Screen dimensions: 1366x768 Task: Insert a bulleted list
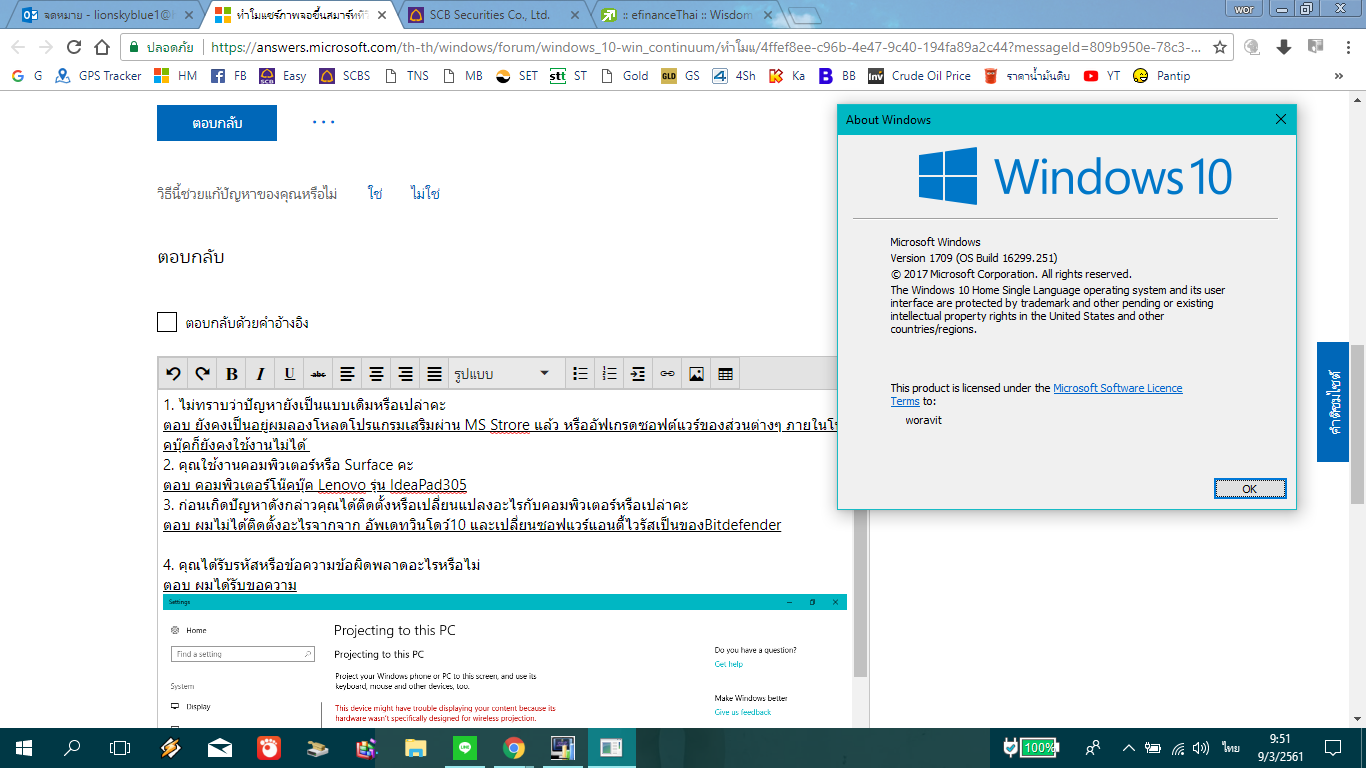click(x=580, y=374)
